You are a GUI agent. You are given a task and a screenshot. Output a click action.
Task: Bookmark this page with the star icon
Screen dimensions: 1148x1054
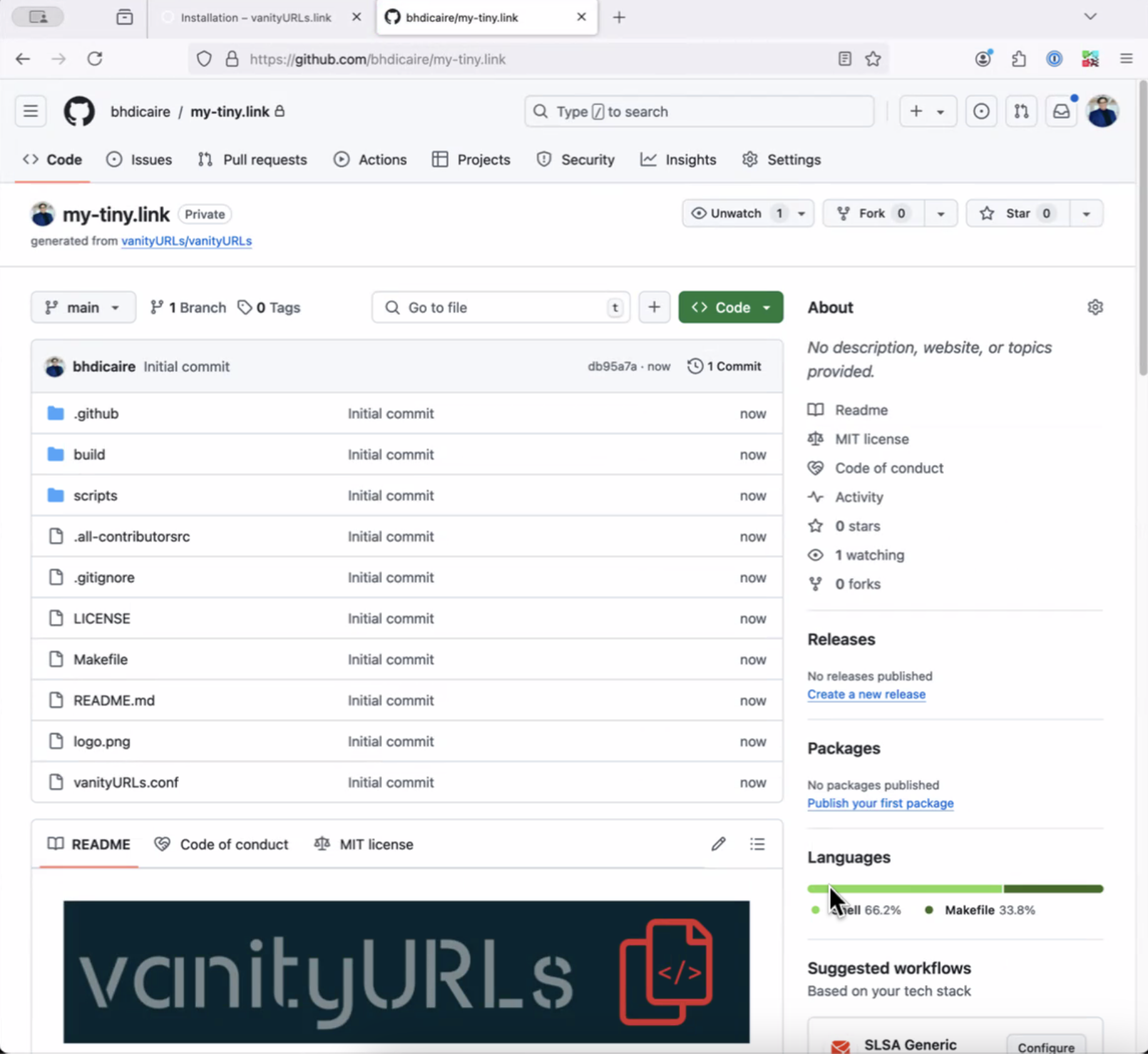point(873,59)
